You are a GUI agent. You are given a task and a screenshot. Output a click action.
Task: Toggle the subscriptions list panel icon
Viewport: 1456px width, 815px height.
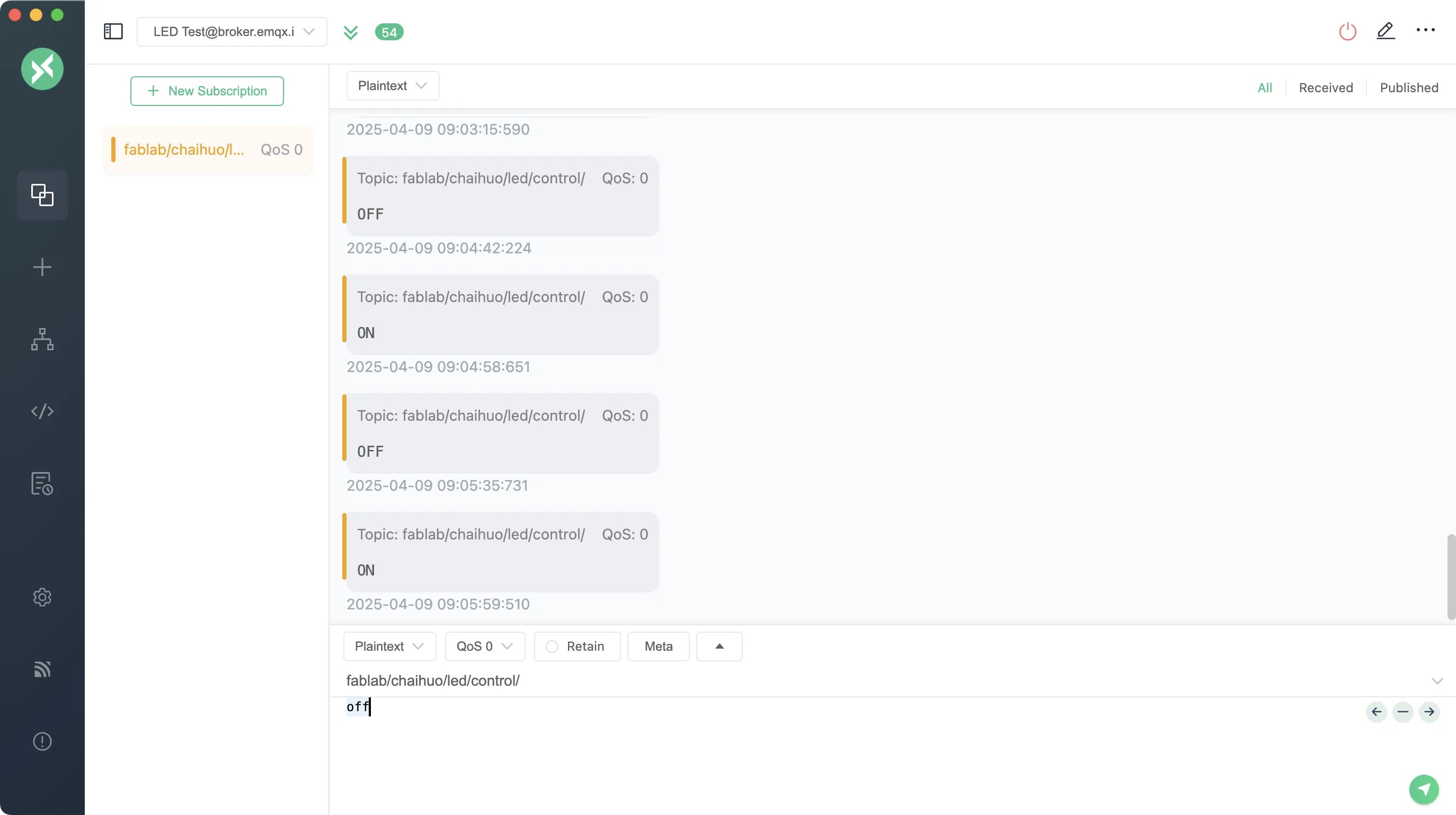tap(113, 31)
